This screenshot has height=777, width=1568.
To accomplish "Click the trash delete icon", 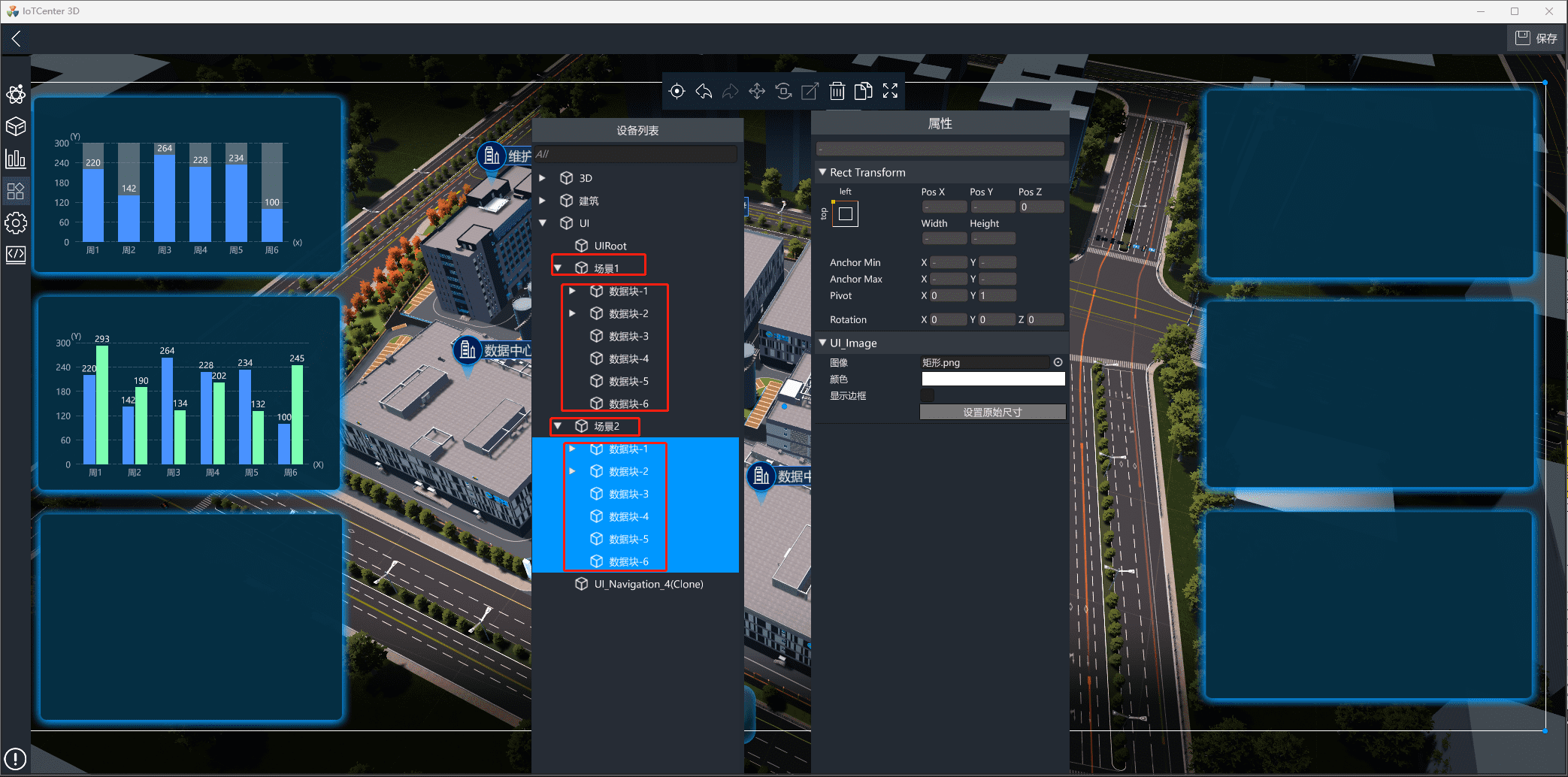I will tap(837, 92).
